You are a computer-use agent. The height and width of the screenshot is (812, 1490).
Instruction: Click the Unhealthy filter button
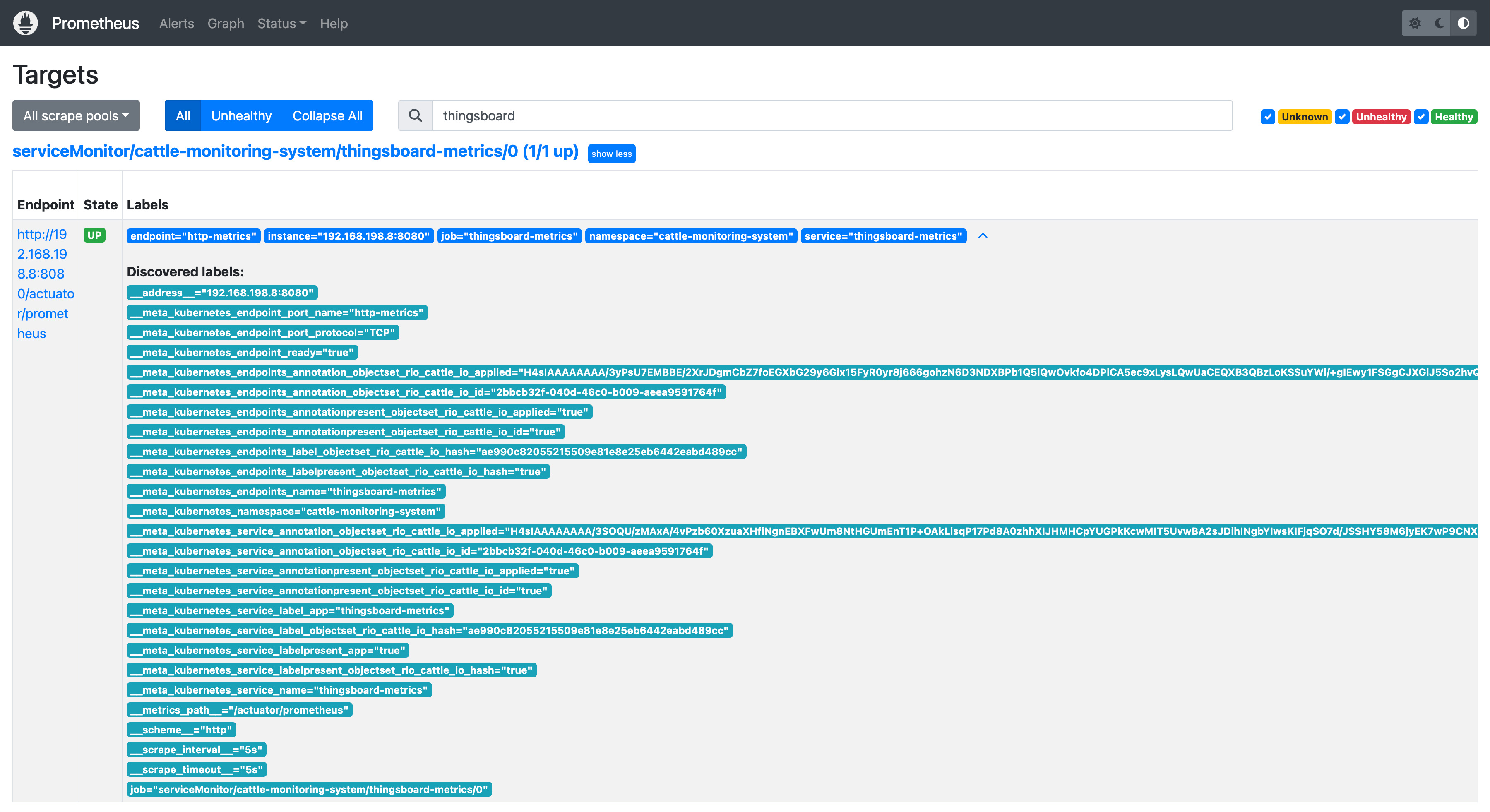[241, 115]
